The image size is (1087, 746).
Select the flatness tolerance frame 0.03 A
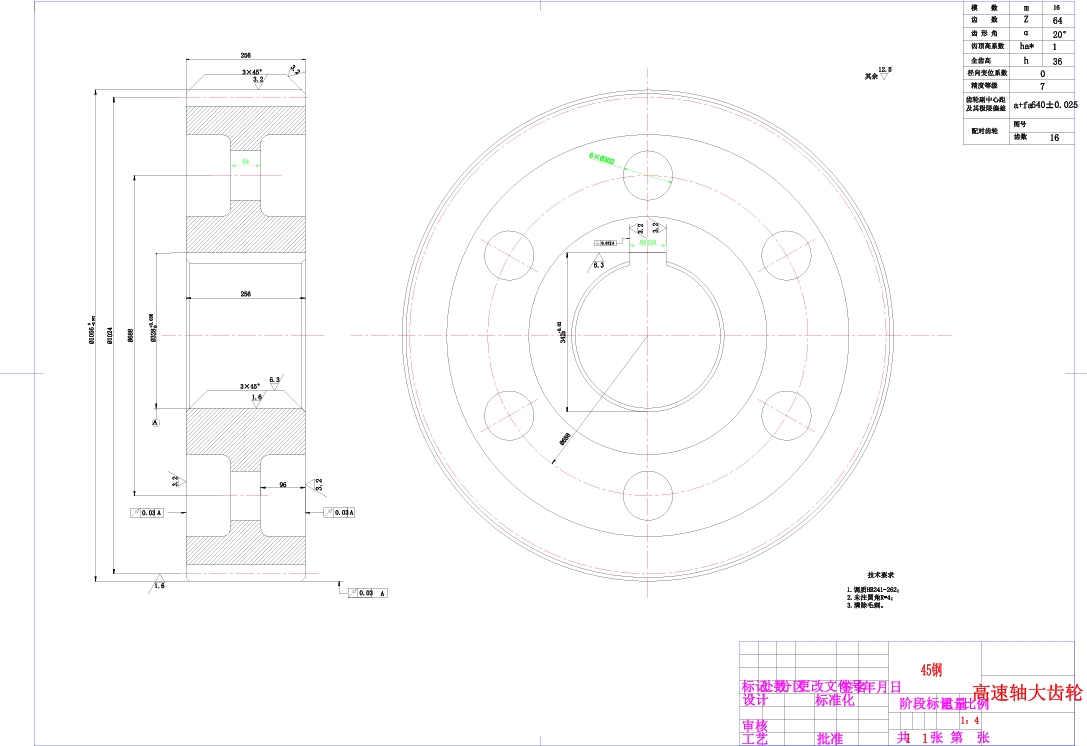click(x=148, y=512)
